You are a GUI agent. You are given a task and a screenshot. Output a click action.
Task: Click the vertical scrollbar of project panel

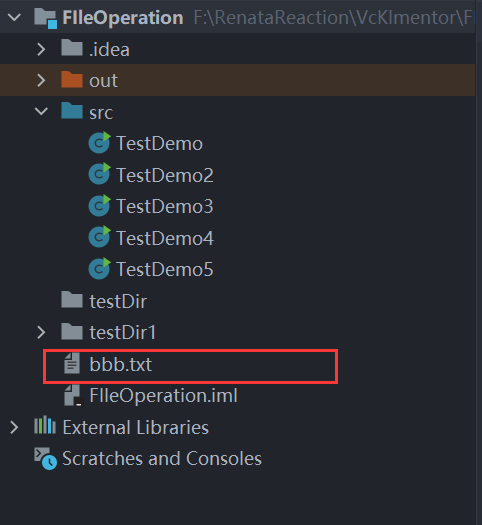479,262
